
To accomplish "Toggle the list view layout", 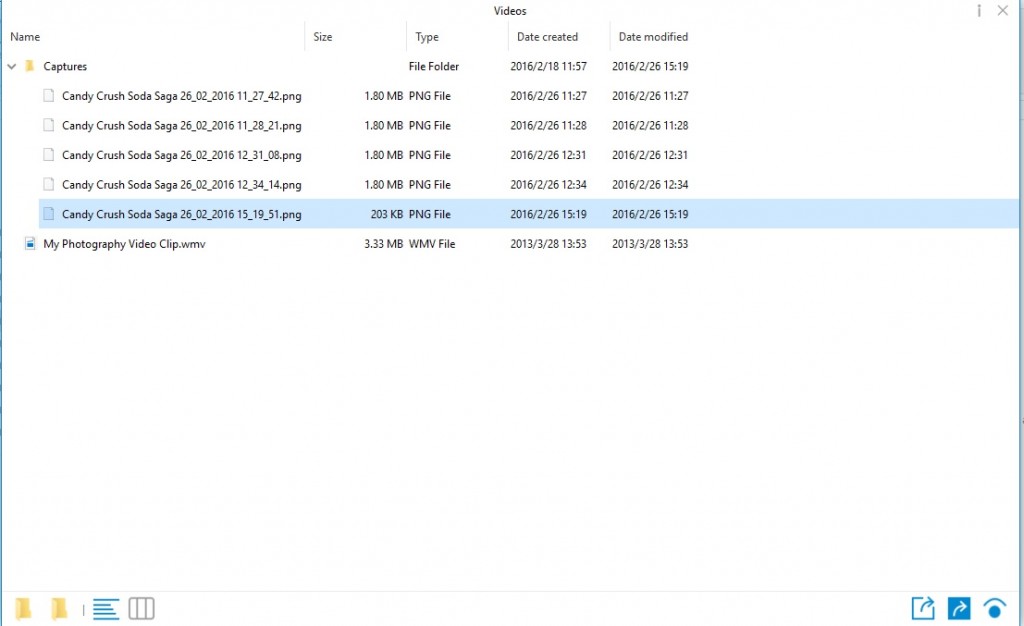I will tap(105, 608).
